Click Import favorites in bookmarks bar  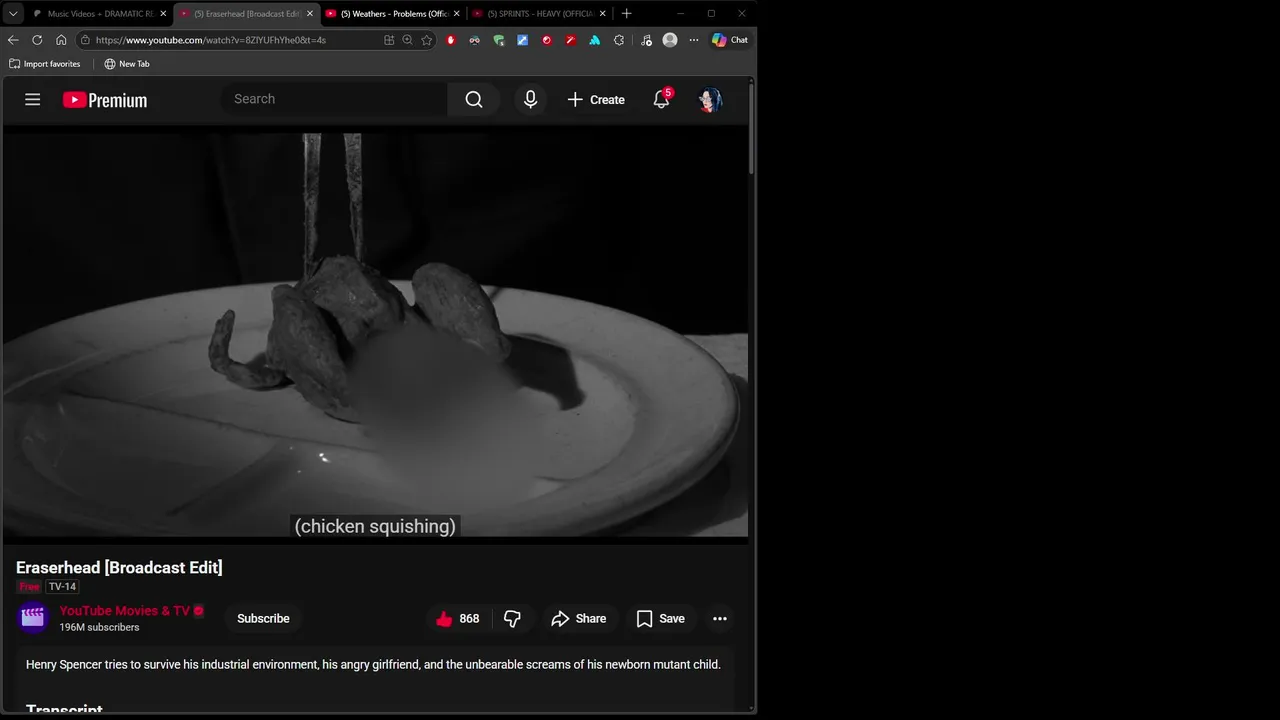click(x=44, y=64)
